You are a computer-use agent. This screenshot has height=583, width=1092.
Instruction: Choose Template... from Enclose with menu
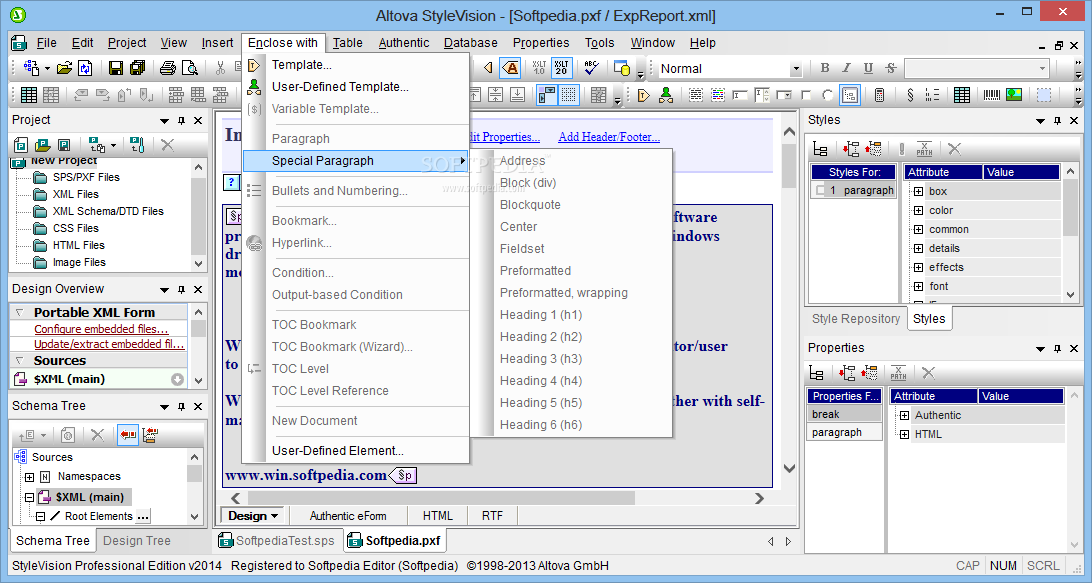click(x=302, y=65)
